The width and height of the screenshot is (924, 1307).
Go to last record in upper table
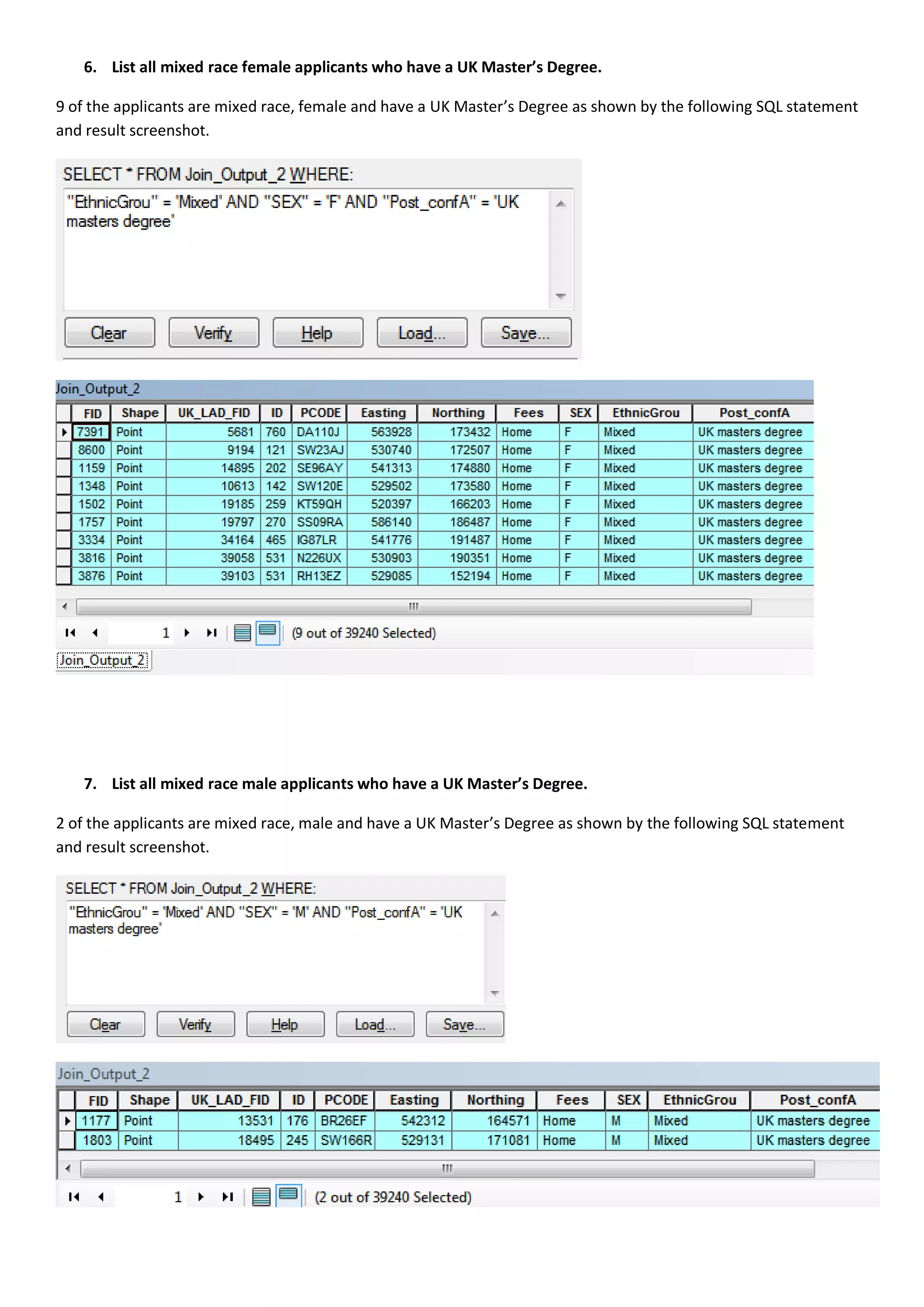(x=212, y=633)
